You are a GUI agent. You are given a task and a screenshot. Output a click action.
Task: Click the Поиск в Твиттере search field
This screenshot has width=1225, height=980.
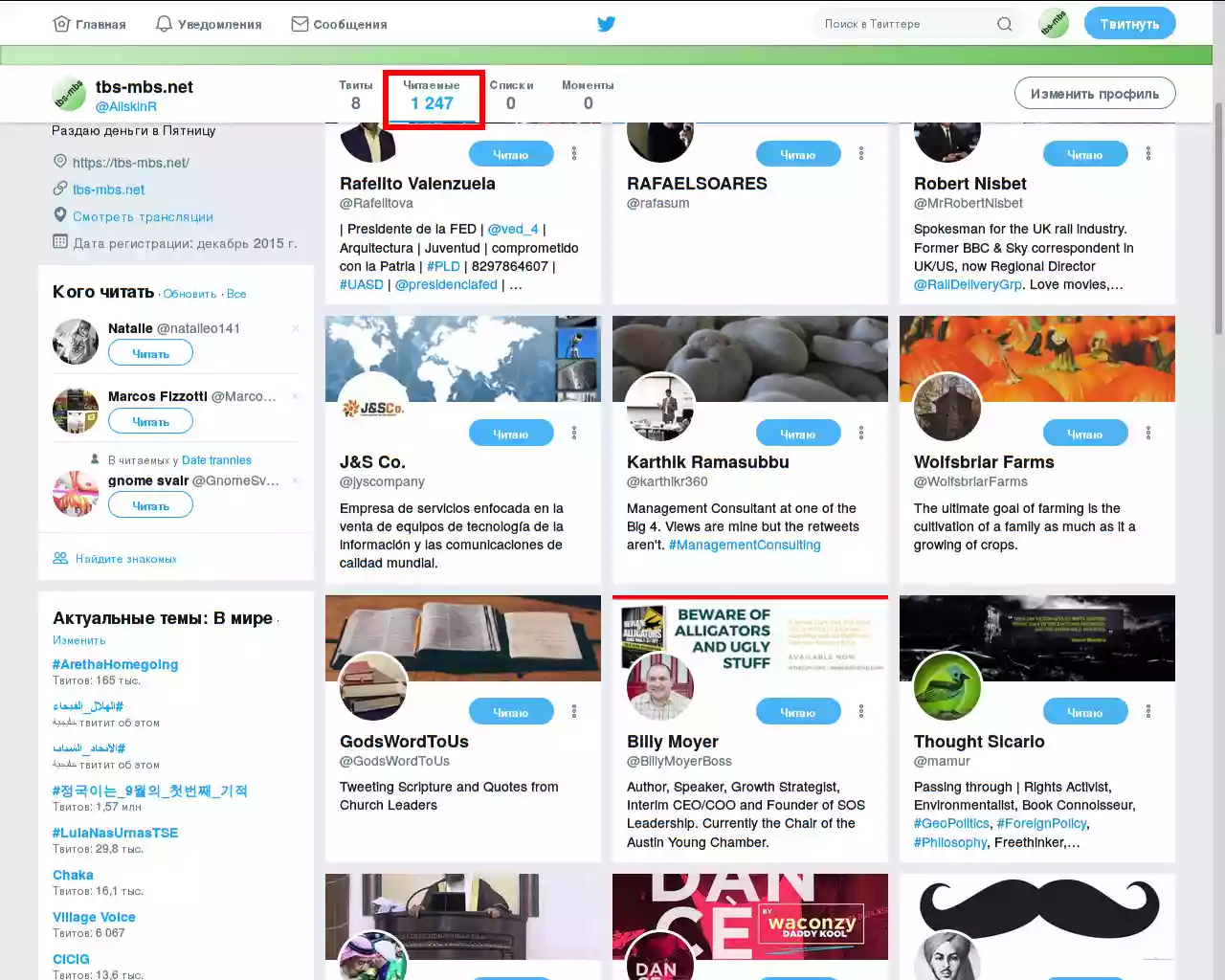(904, 24)
